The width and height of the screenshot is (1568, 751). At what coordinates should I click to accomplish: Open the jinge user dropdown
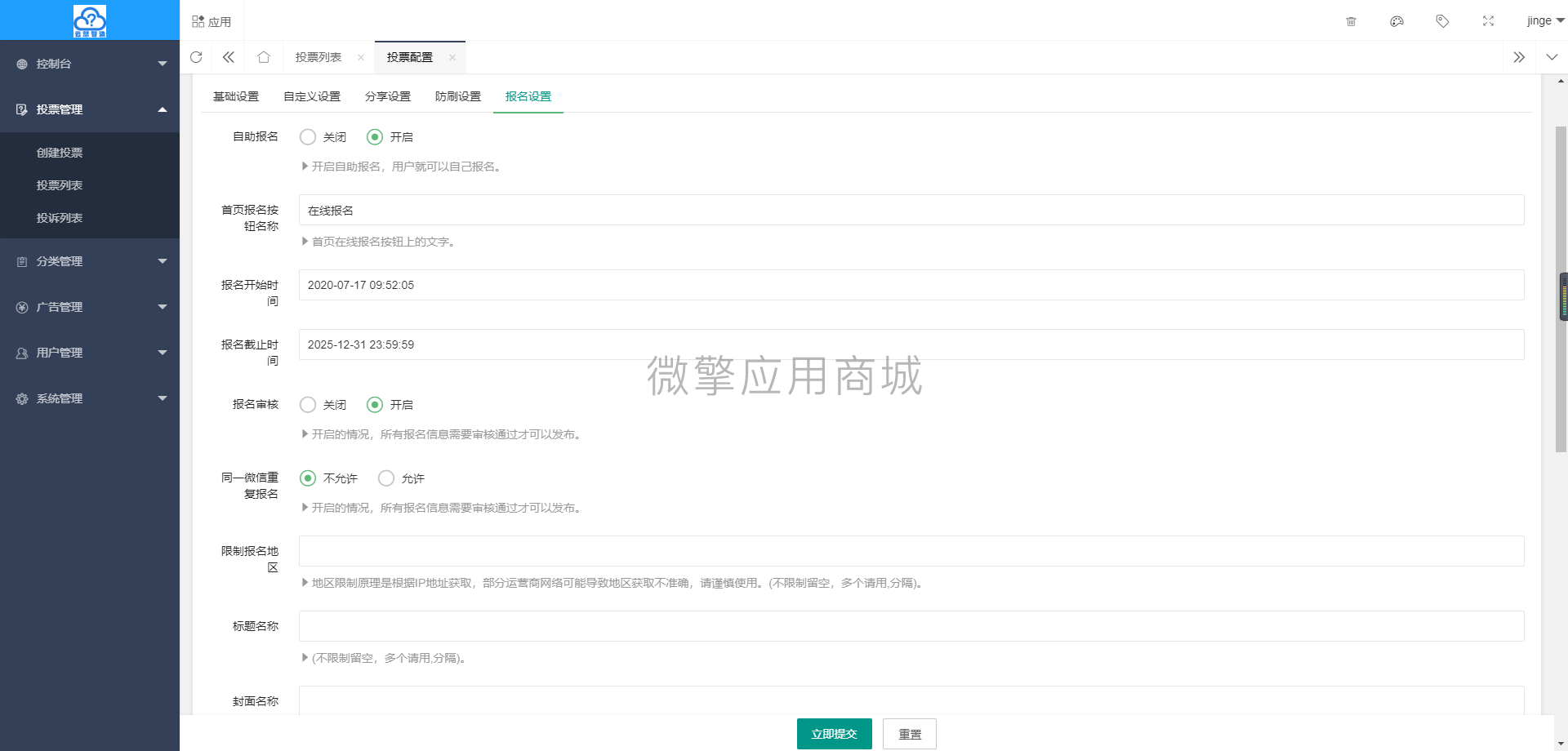pos(1545,21)
